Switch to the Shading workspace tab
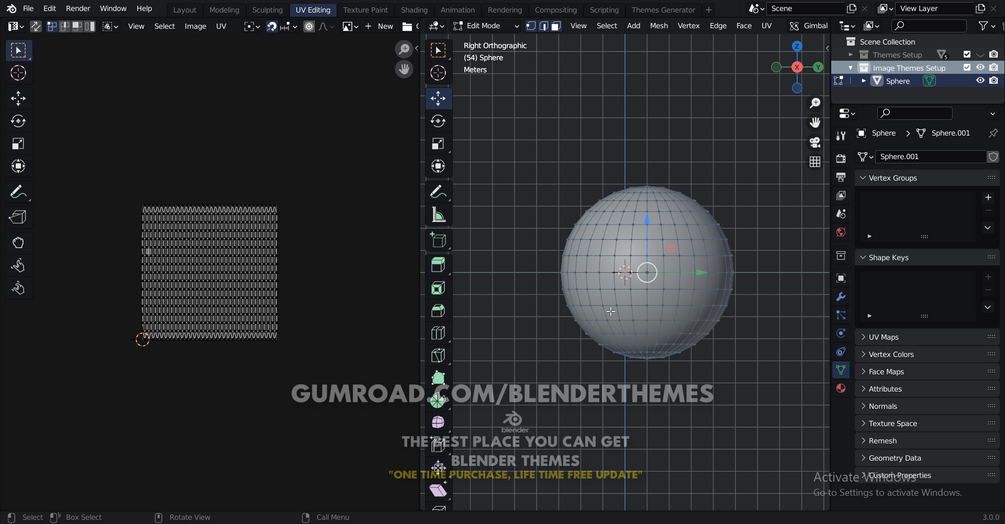This screenshot has width=1005, height=524. coord(414,10)
